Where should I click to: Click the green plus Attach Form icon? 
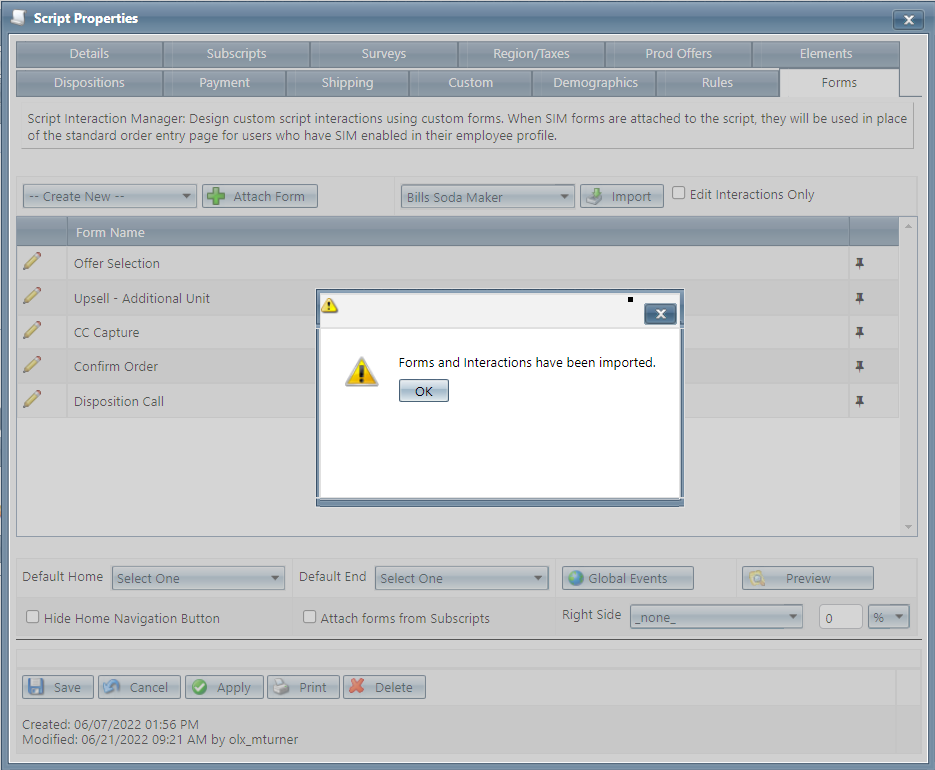(216, 197)
